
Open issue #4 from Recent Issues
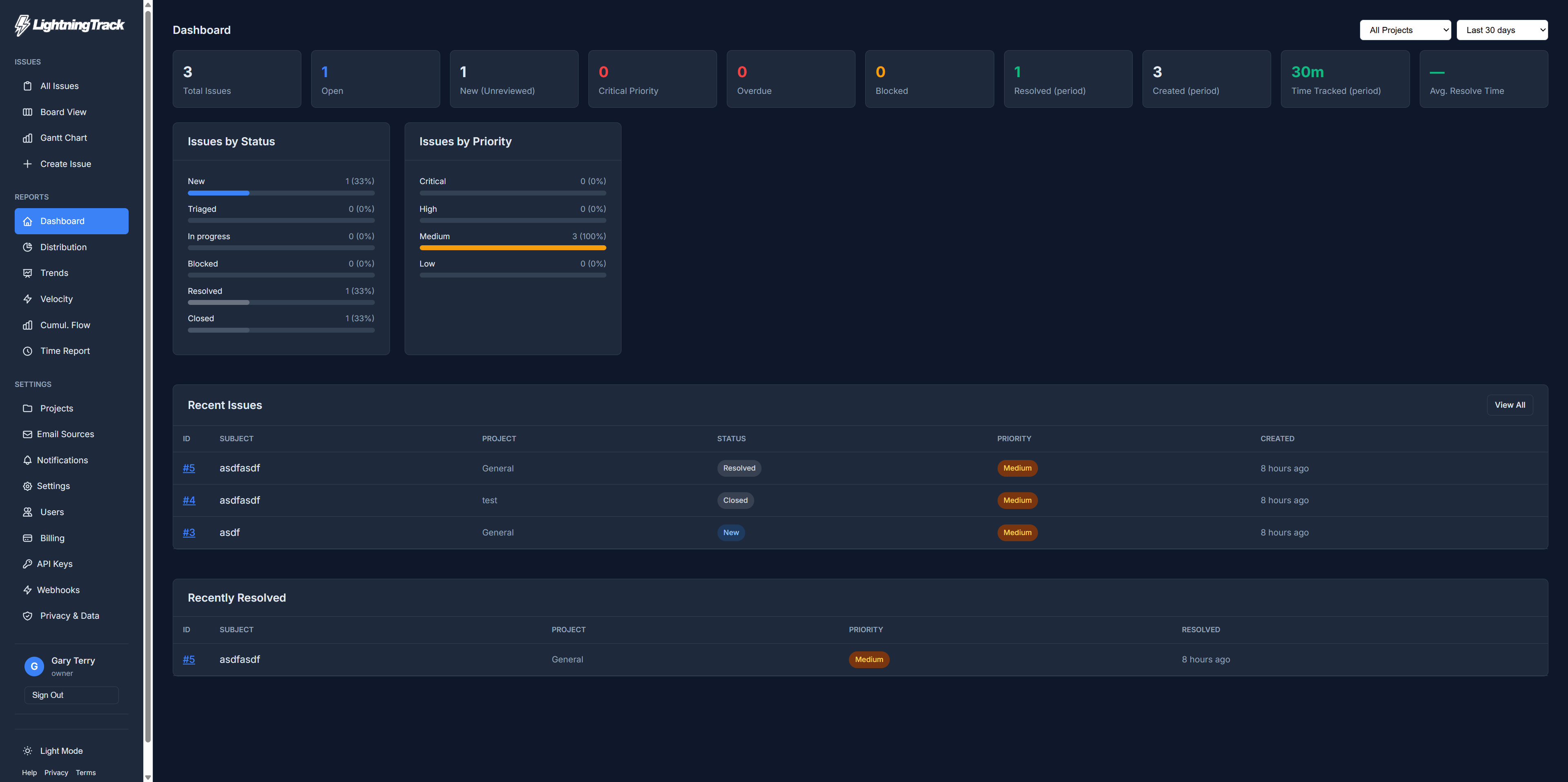[189, 500]
